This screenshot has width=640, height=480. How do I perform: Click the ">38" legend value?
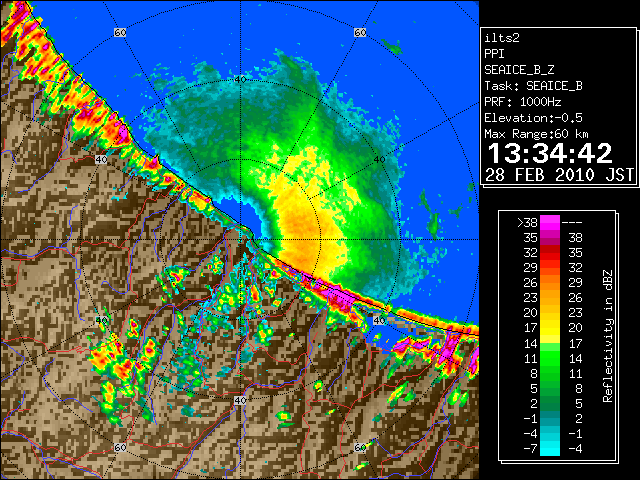(x=527, y=223)
